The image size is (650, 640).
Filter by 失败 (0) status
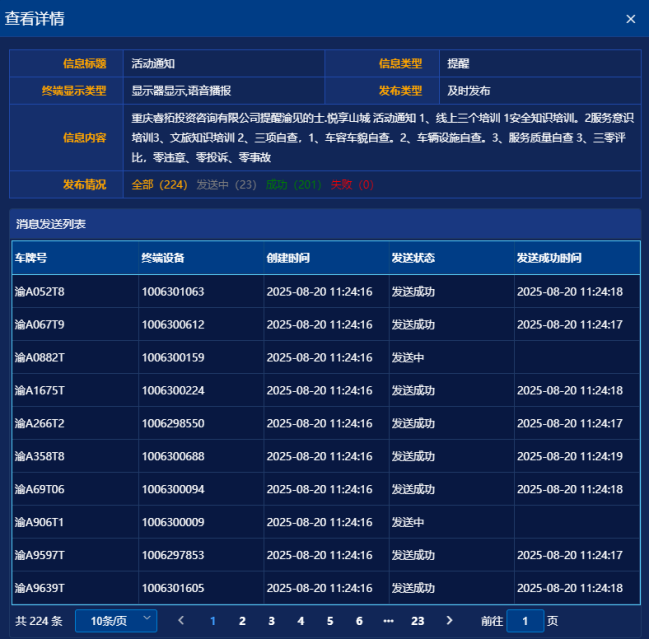(x=351, y=185)
